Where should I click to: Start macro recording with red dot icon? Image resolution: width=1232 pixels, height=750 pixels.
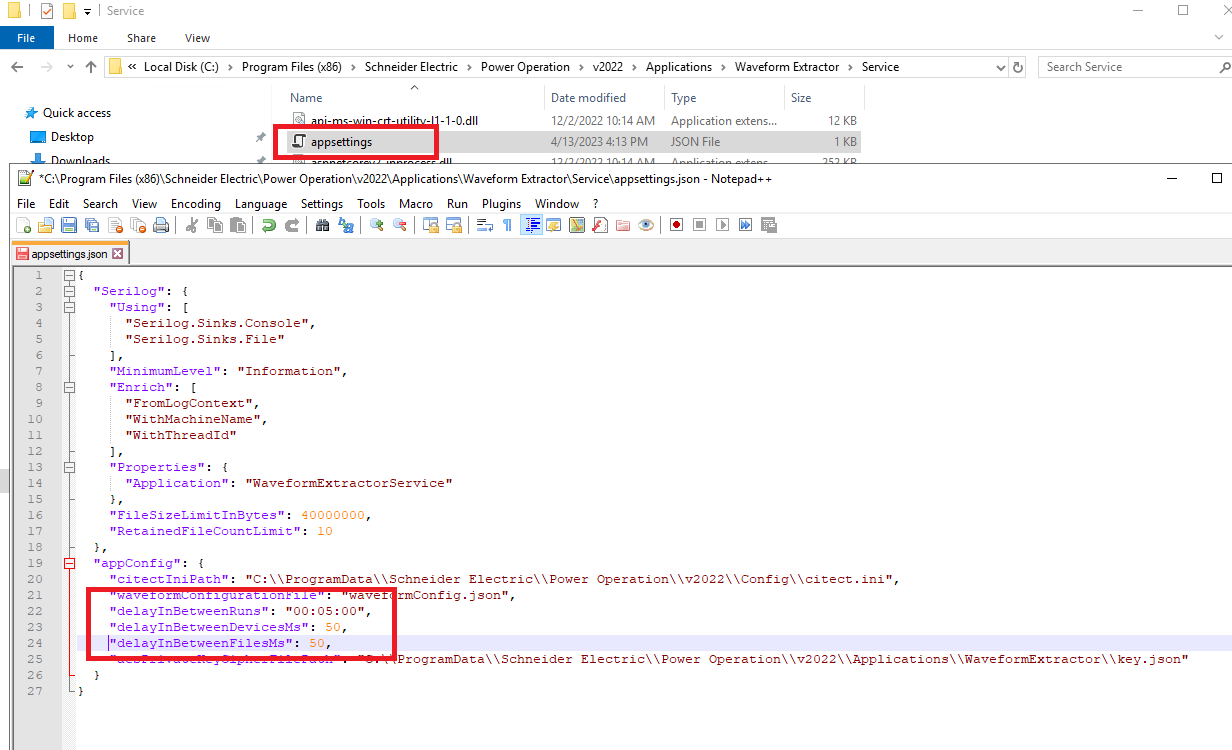(676, 225)
